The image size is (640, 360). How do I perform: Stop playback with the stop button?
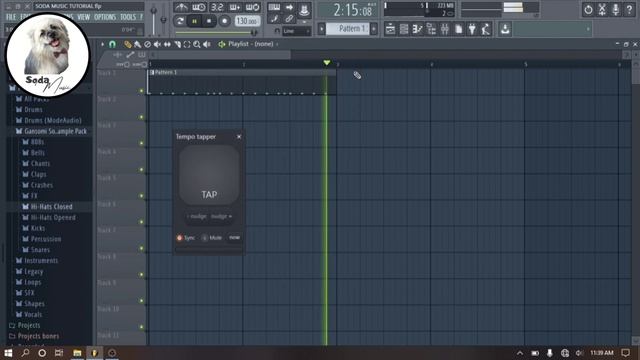coord(209,21)
